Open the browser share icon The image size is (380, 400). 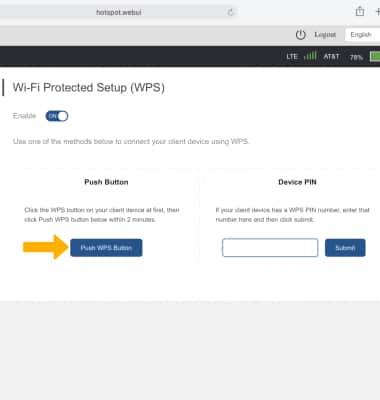point(360,11)
